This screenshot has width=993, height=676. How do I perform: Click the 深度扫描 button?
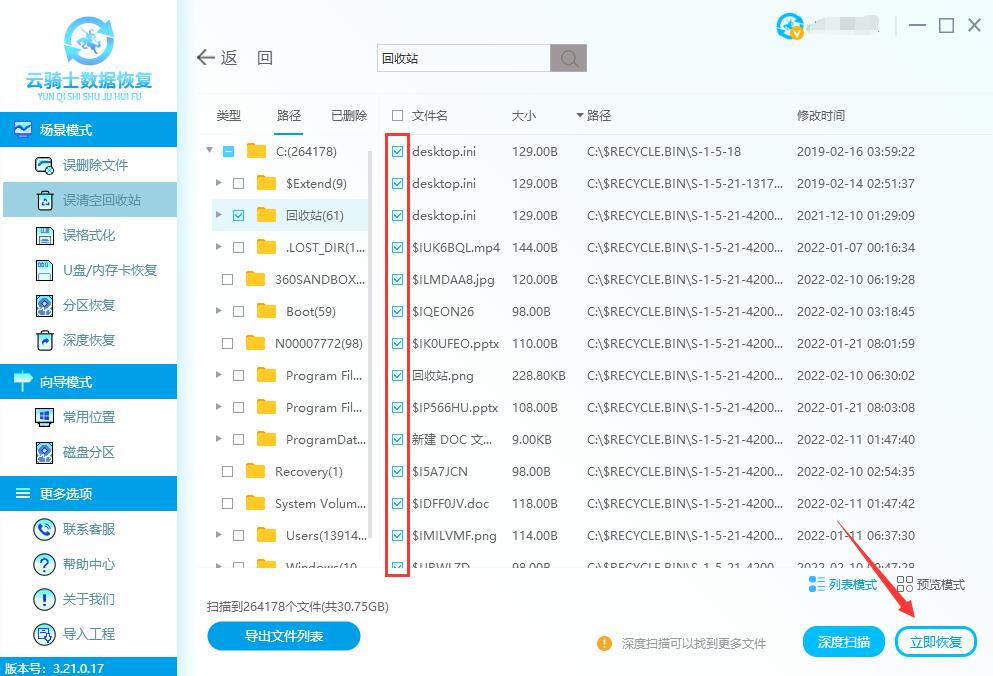pyautogui.click(x=844, y=642)
